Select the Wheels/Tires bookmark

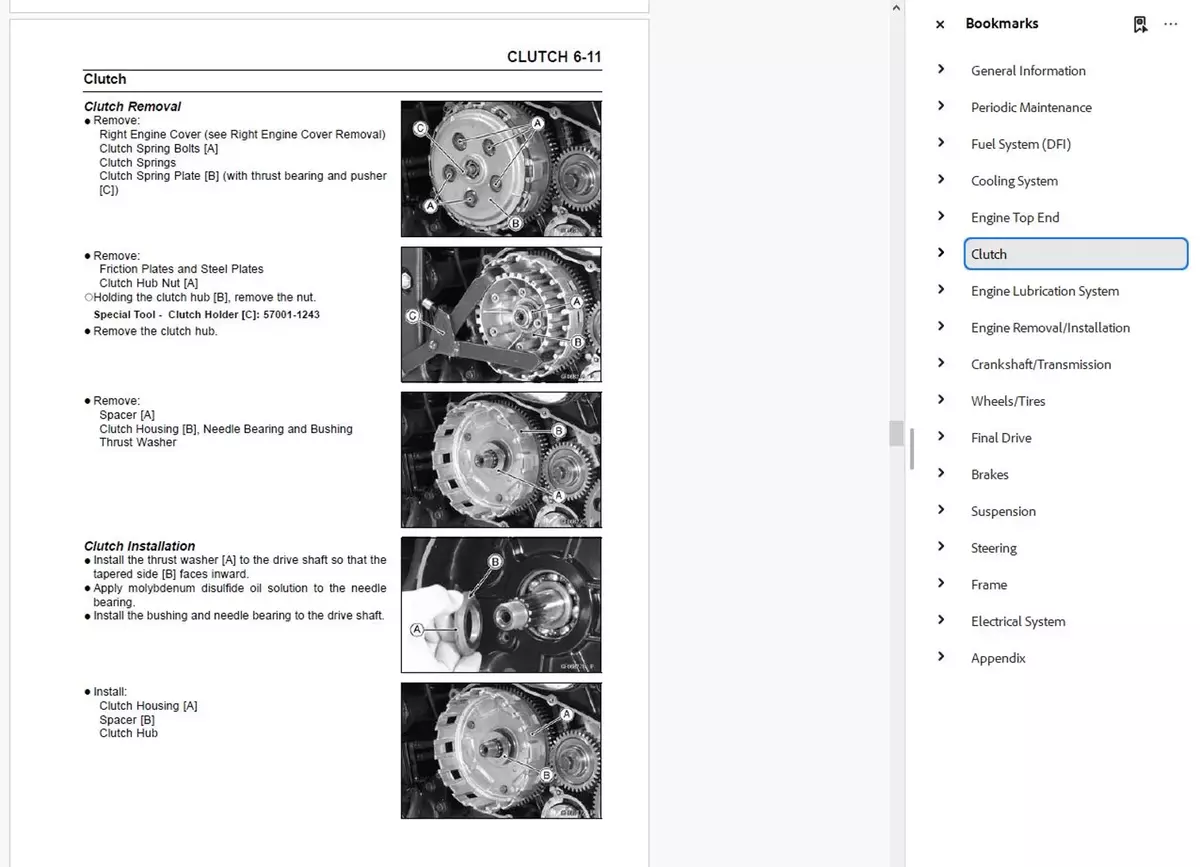1008,401
